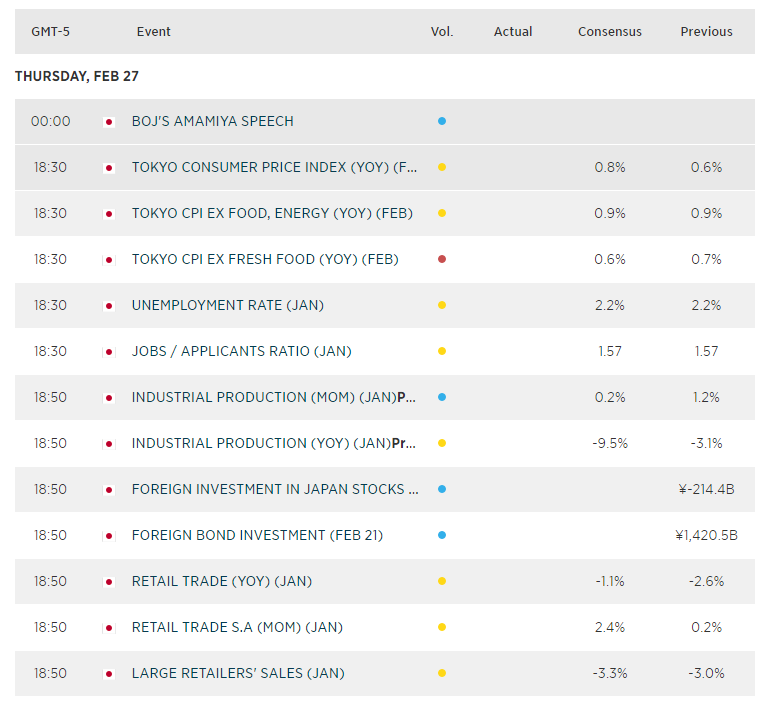Open BOJ's Amamiya Speech event

(x=212, y=121)
